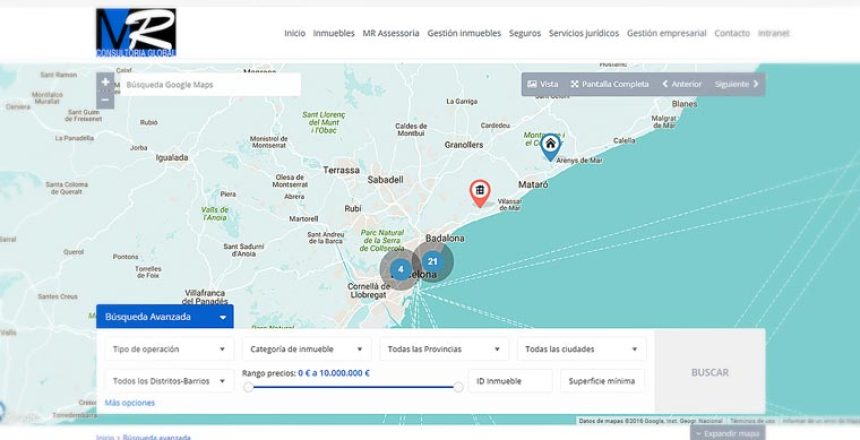The image size is (860, 440).
Task: Open the Categoría de inmueble dropdown
Action: [x=307, y=349]
